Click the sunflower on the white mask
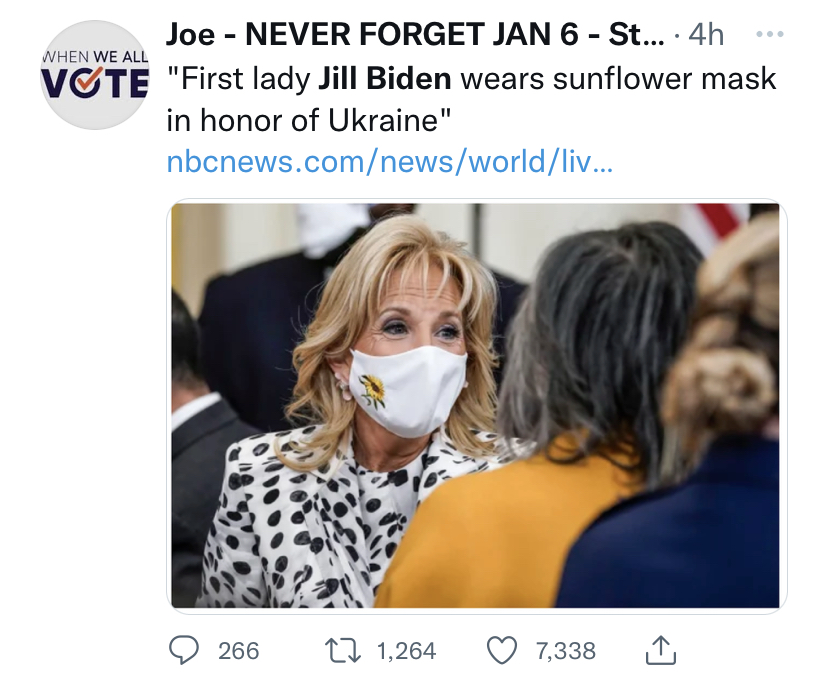 tap(373, 389)
